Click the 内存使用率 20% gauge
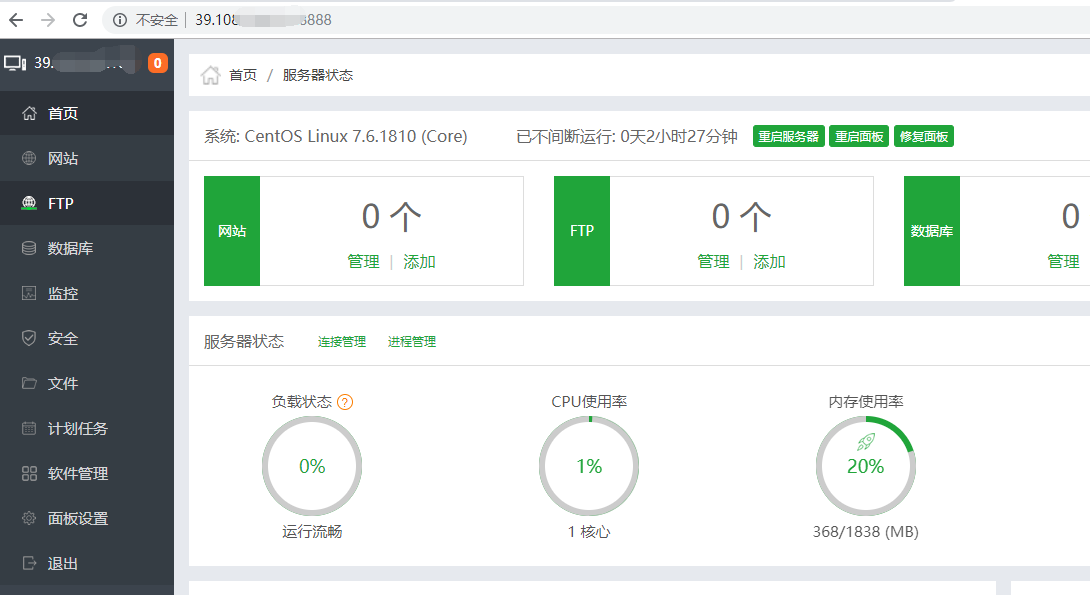 click(866, 466)
